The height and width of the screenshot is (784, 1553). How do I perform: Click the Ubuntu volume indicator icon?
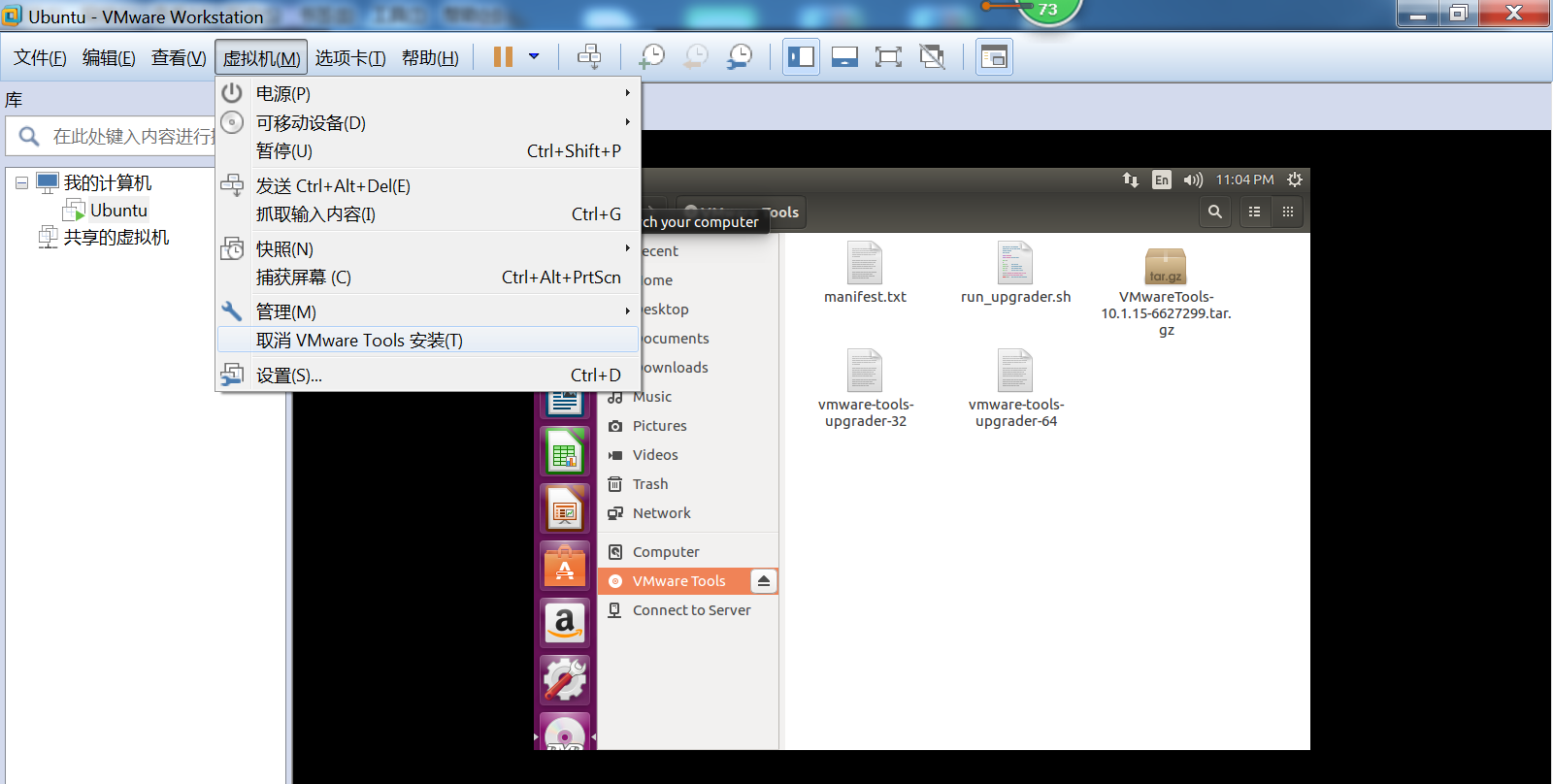click(x=1193, y=180)
